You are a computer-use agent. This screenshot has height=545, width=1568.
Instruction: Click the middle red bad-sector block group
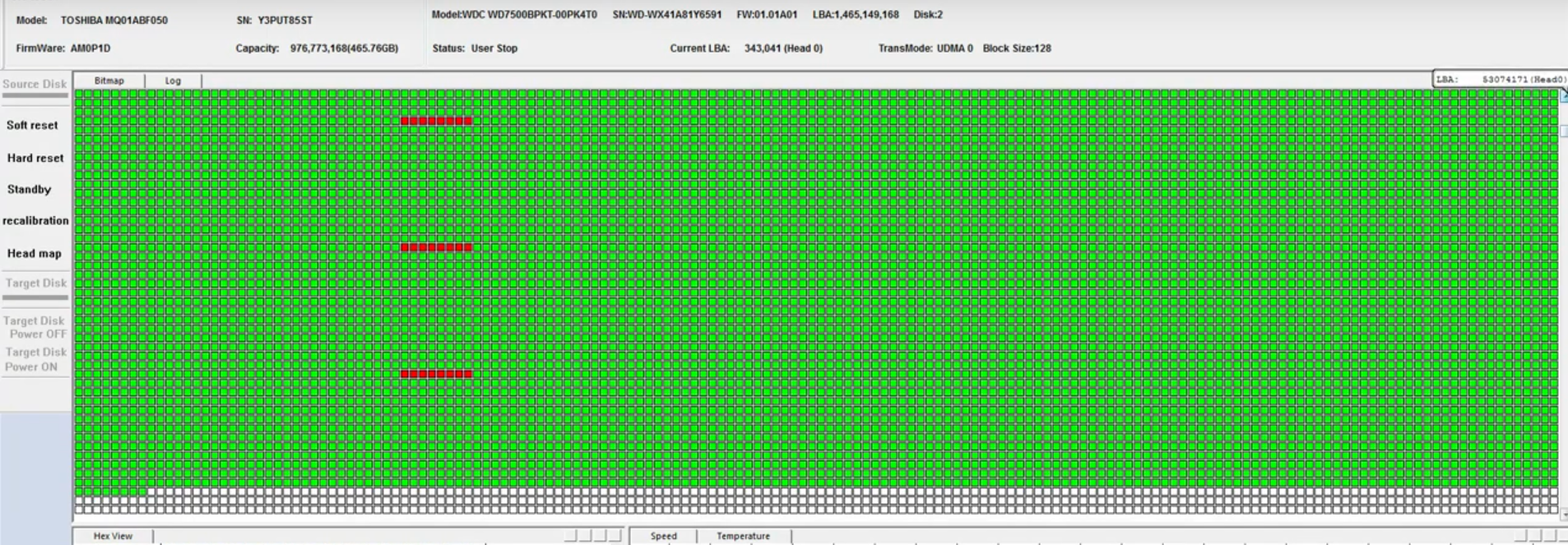pos(437,247)
